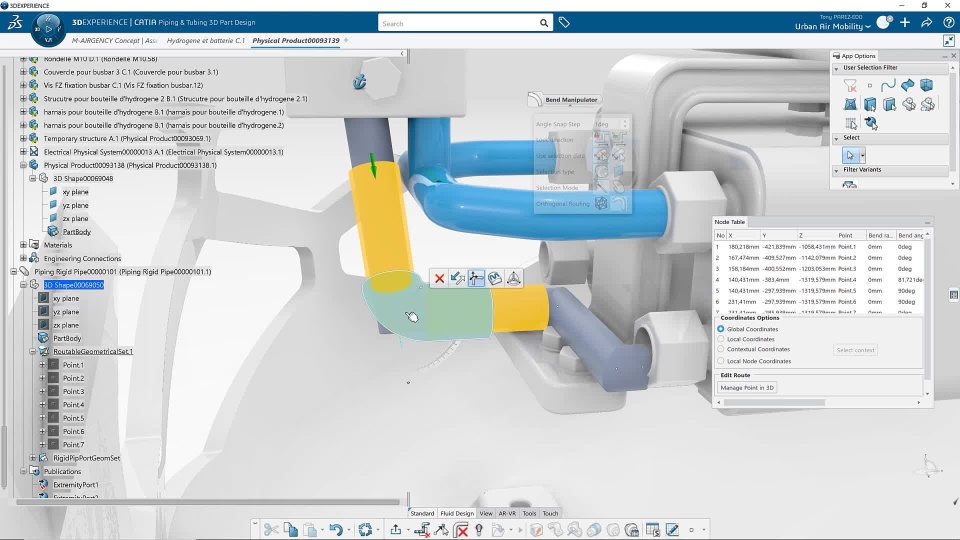Select the curve filter icon in User Selection Filter

coord(888,85)
